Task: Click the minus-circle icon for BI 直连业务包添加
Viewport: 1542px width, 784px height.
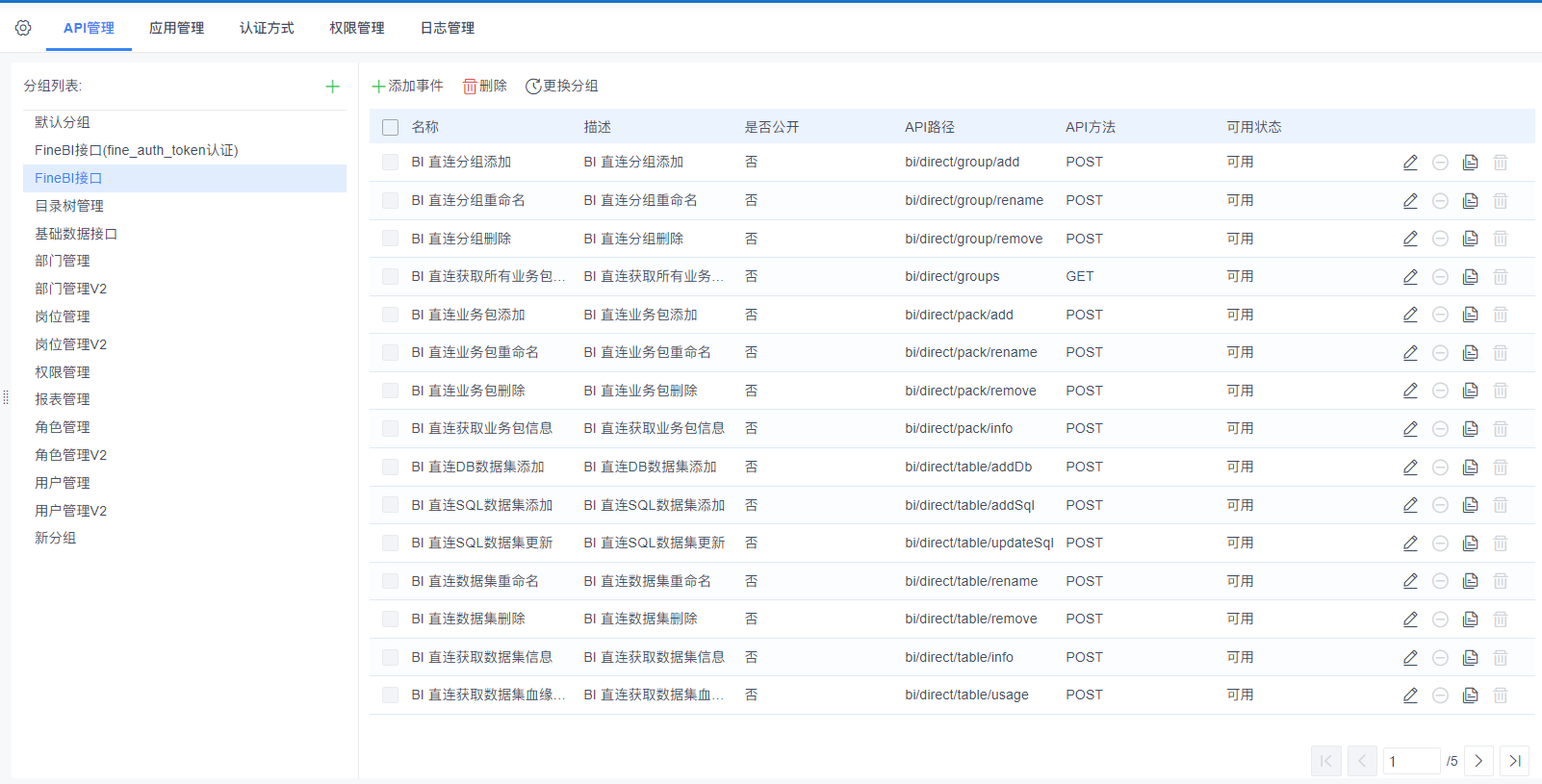Action: (1440, 315)
